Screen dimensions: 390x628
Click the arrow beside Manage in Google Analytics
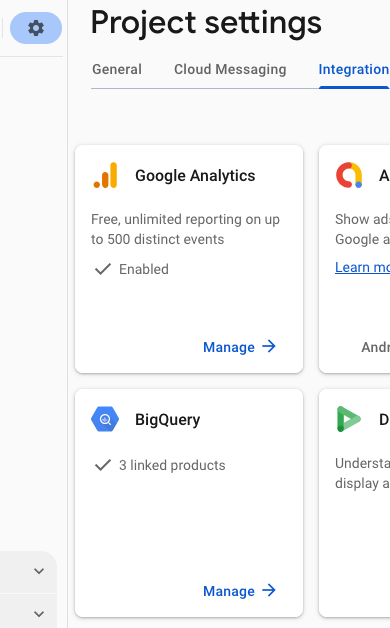click(269, 346)
